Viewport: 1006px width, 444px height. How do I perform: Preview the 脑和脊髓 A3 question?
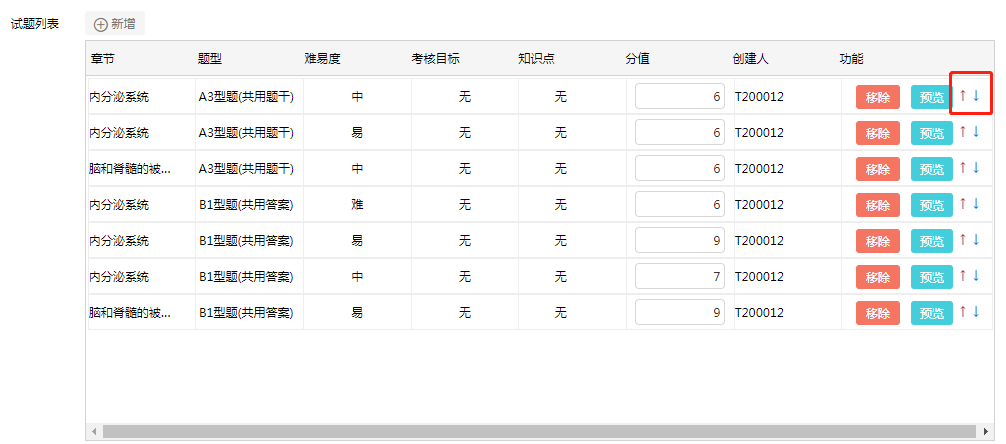[x=931, y=169]
